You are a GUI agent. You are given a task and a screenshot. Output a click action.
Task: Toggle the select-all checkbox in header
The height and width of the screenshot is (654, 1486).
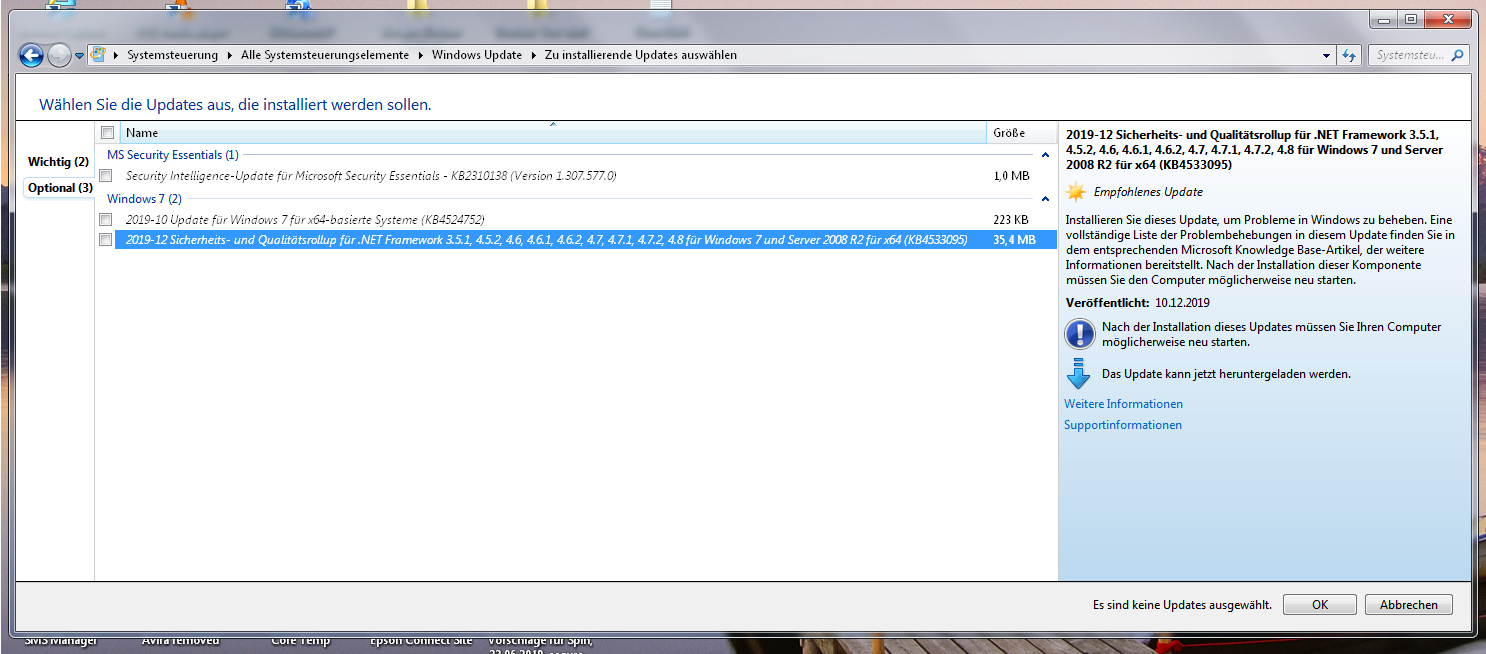point(107,132)
